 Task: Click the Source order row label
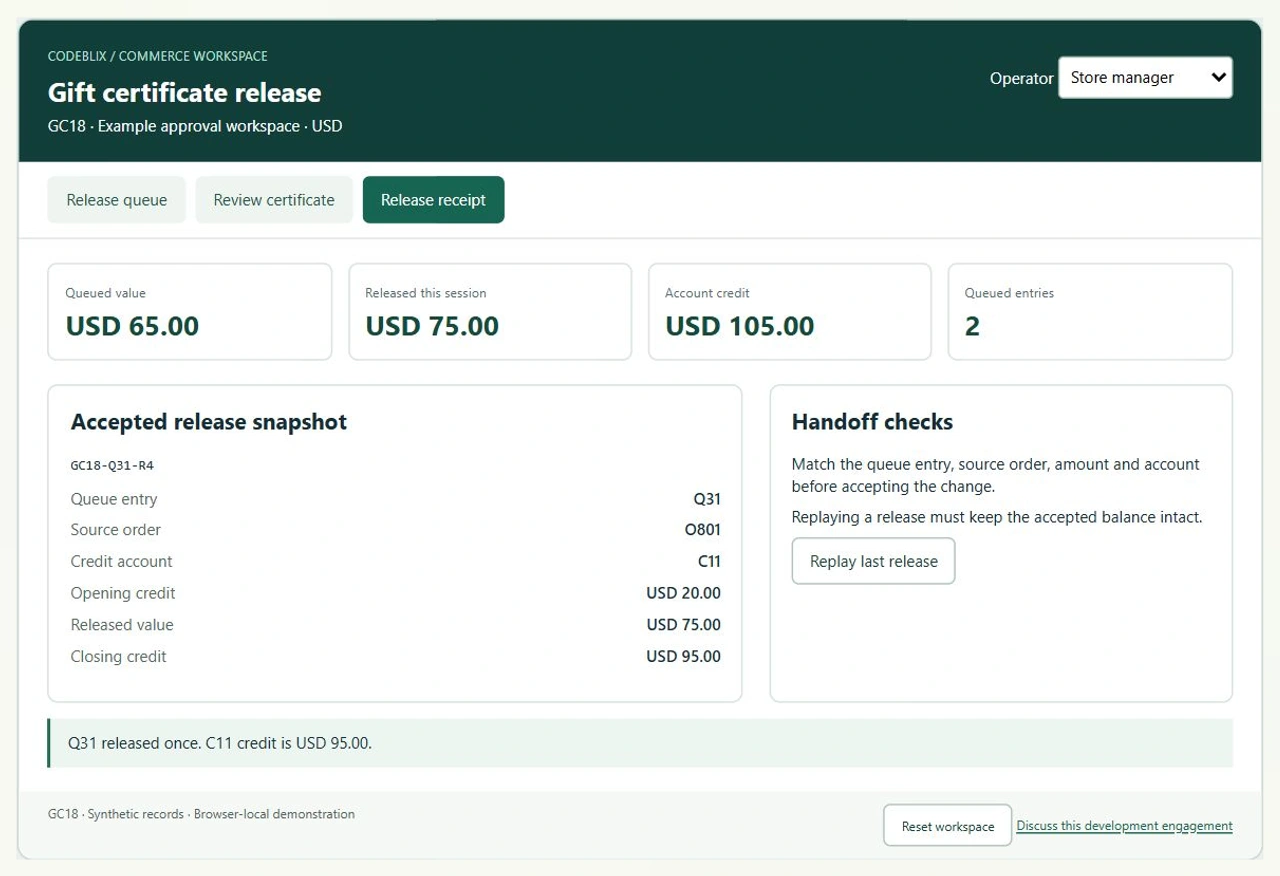point(115,530)
